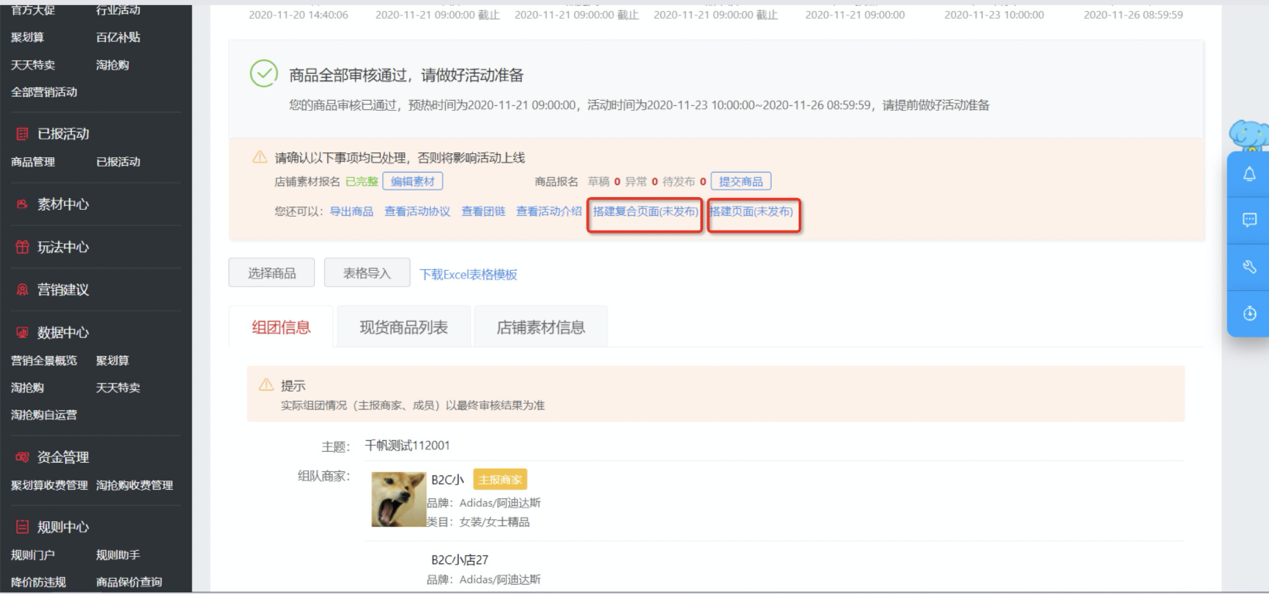Image resolution: width=1269 pixels, height=594 pixels.
Task: Click the 营销建议 sidebar icon
Action: 22,290
